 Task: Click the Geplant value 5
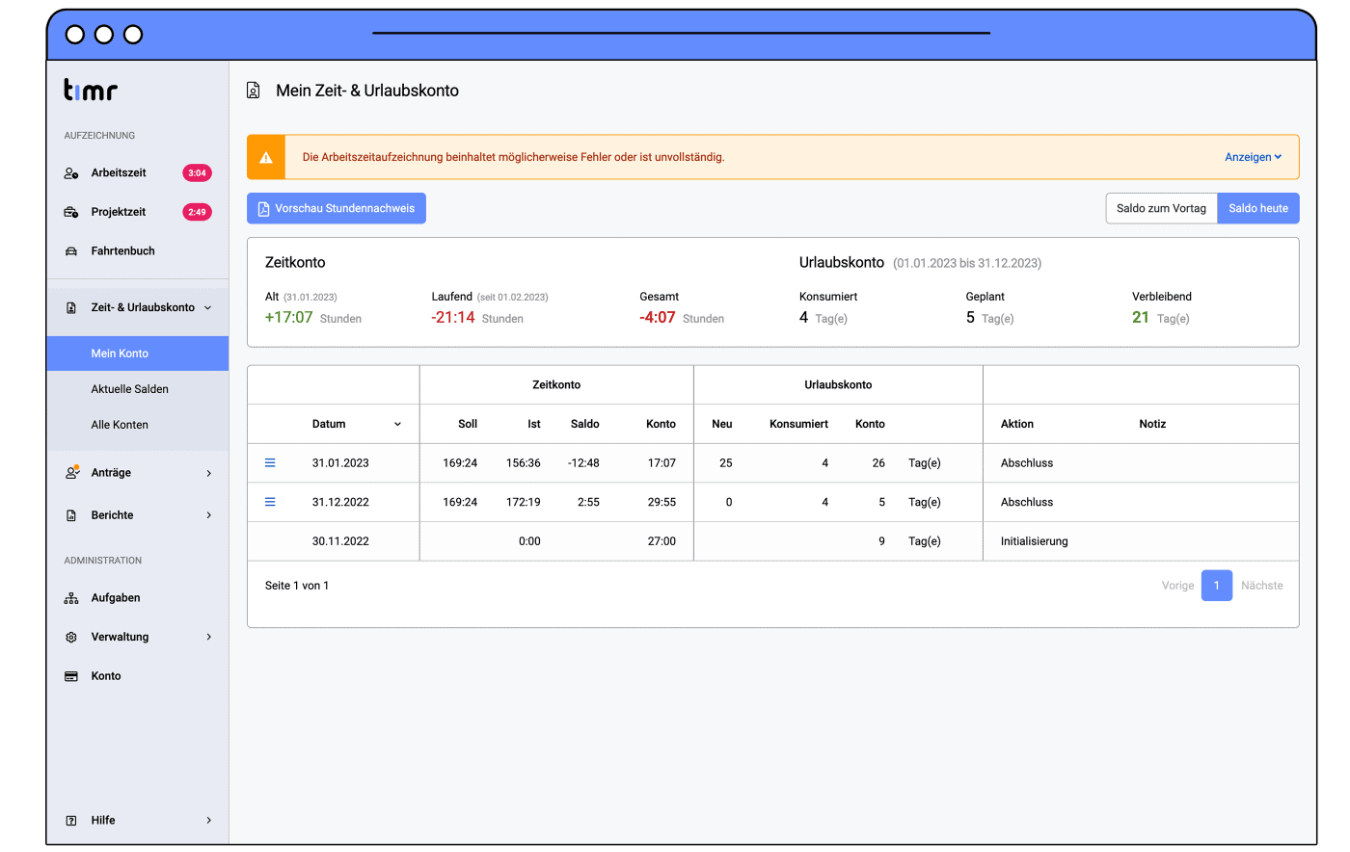point(970,318)
